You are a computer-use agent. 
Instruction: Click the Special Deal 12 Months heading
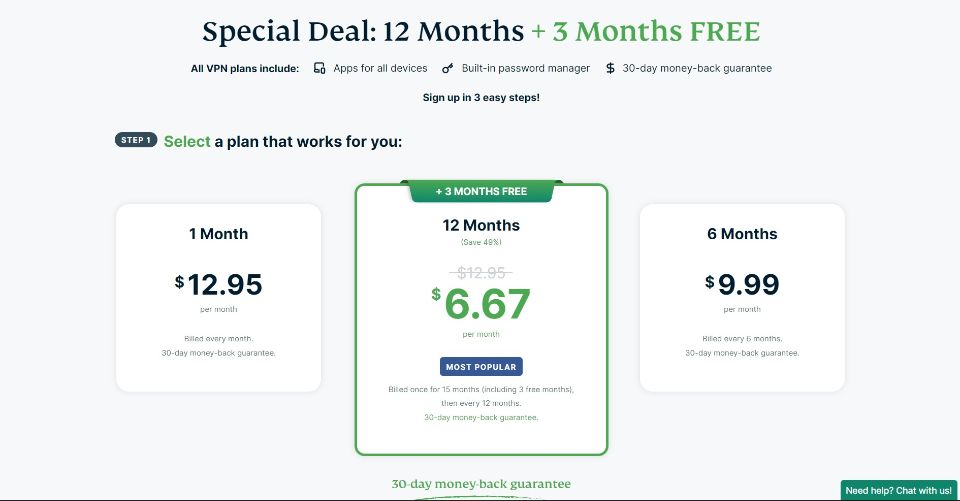click(363, 31)
